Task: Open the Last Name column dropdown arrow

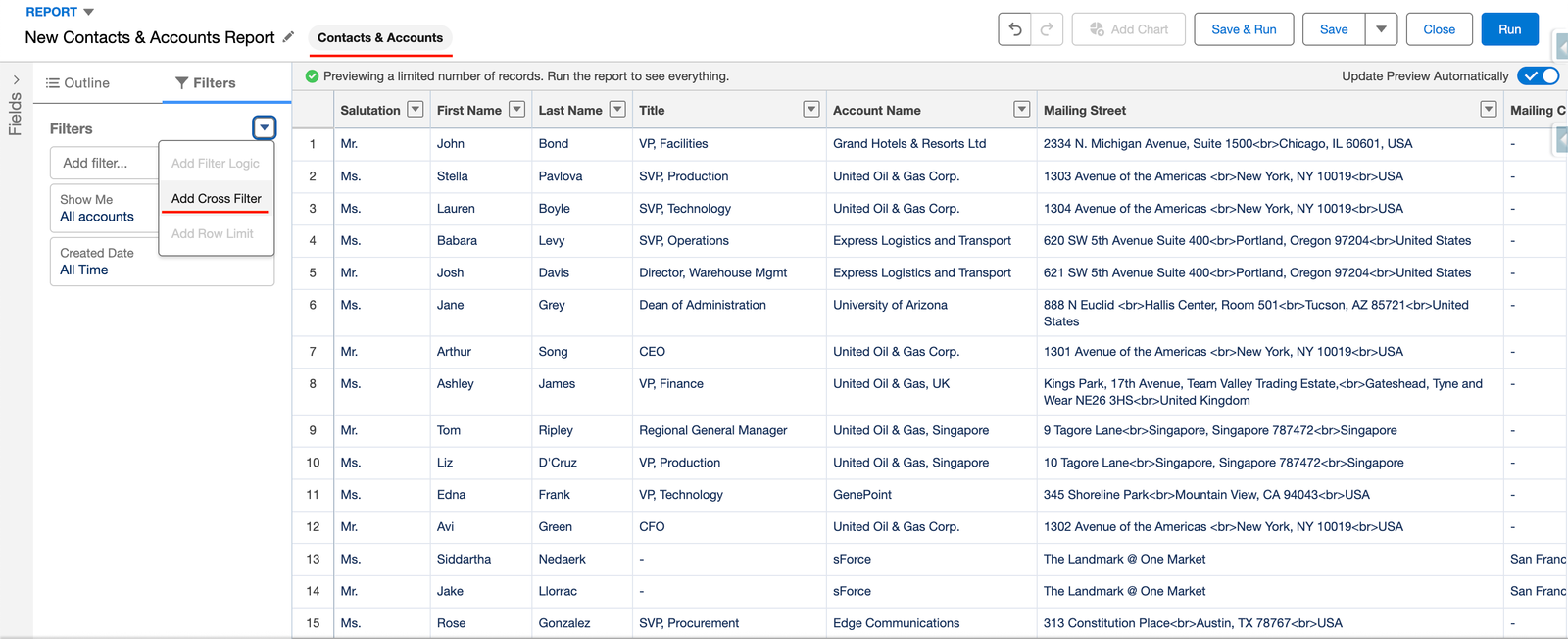Action: [617, 110]
